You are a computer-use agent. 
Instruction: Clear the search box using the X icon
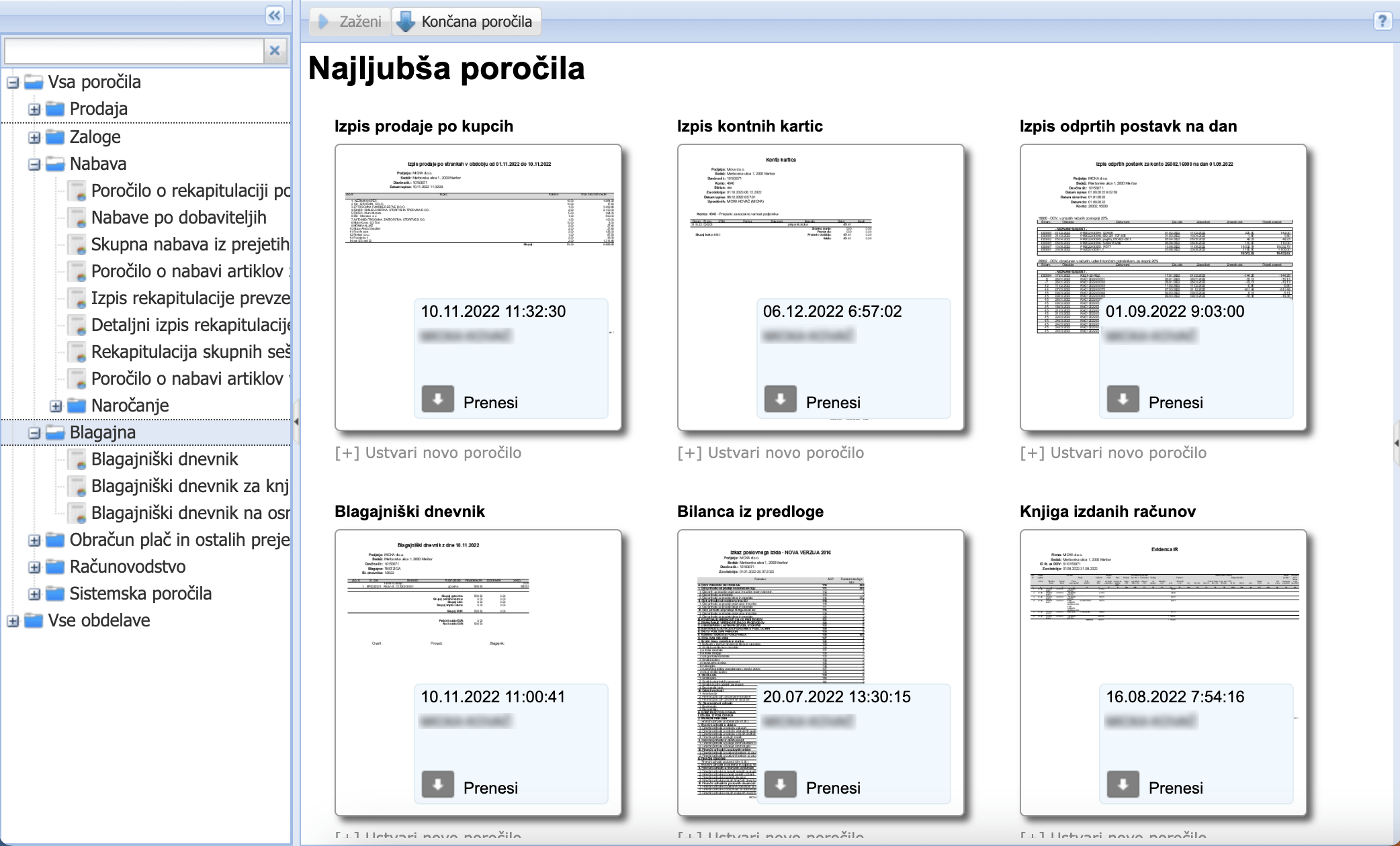pyautogui.click(x=274, y=50)
